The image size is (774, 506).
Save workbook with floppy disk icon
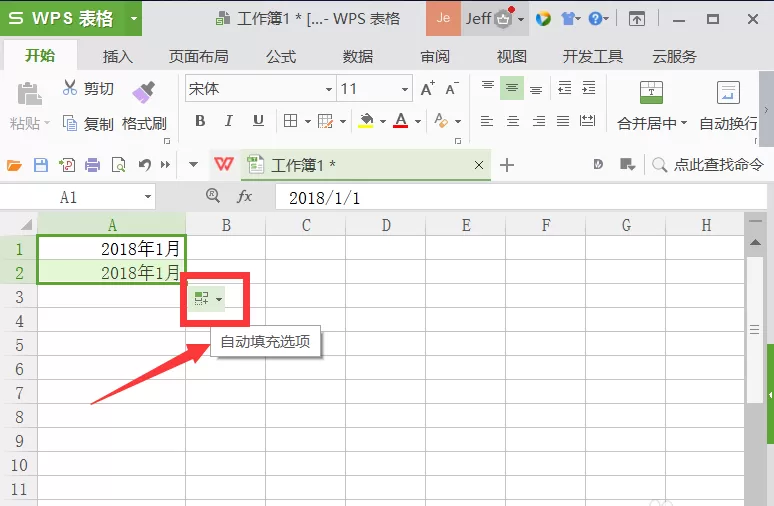[x=41, y=165]
